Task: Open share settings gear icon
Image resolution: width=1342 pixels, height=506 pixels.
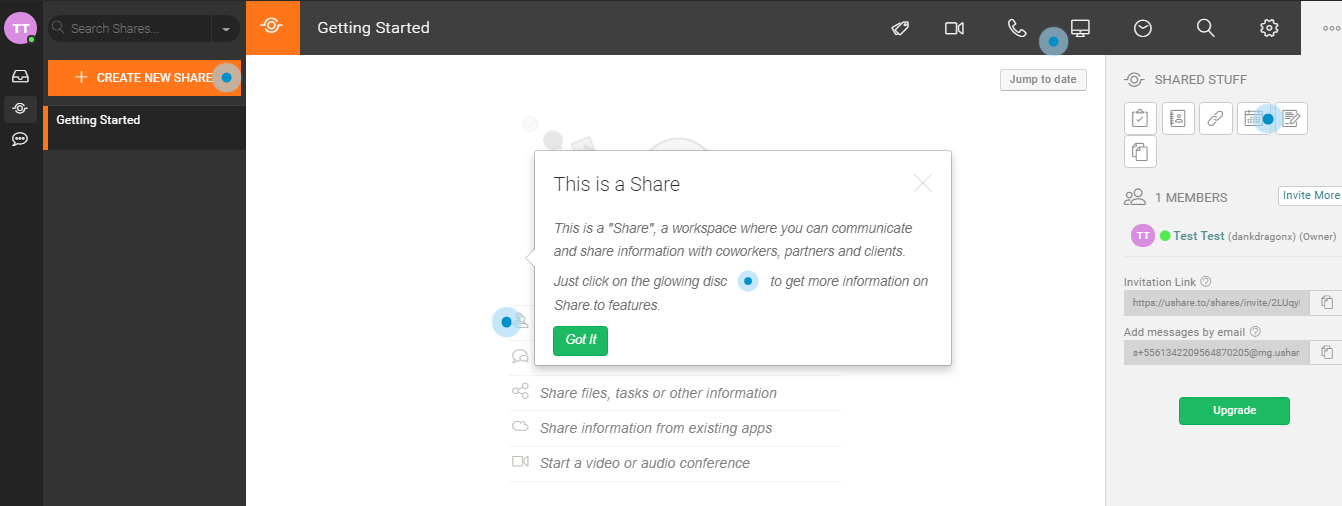Action: pos(1269,28)
